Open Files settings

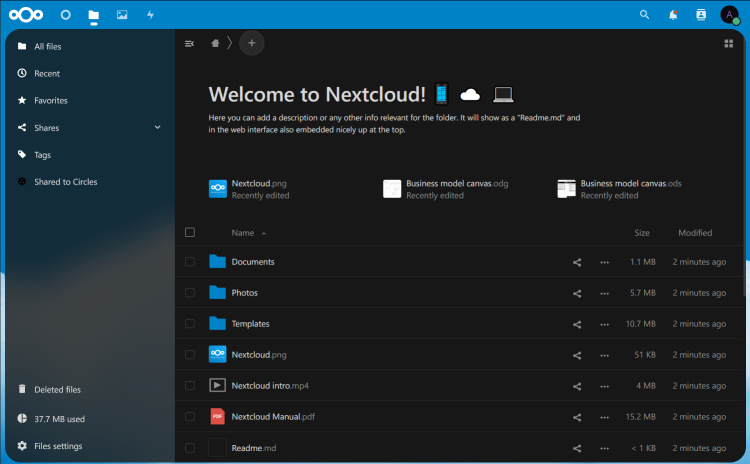point(58,446)
